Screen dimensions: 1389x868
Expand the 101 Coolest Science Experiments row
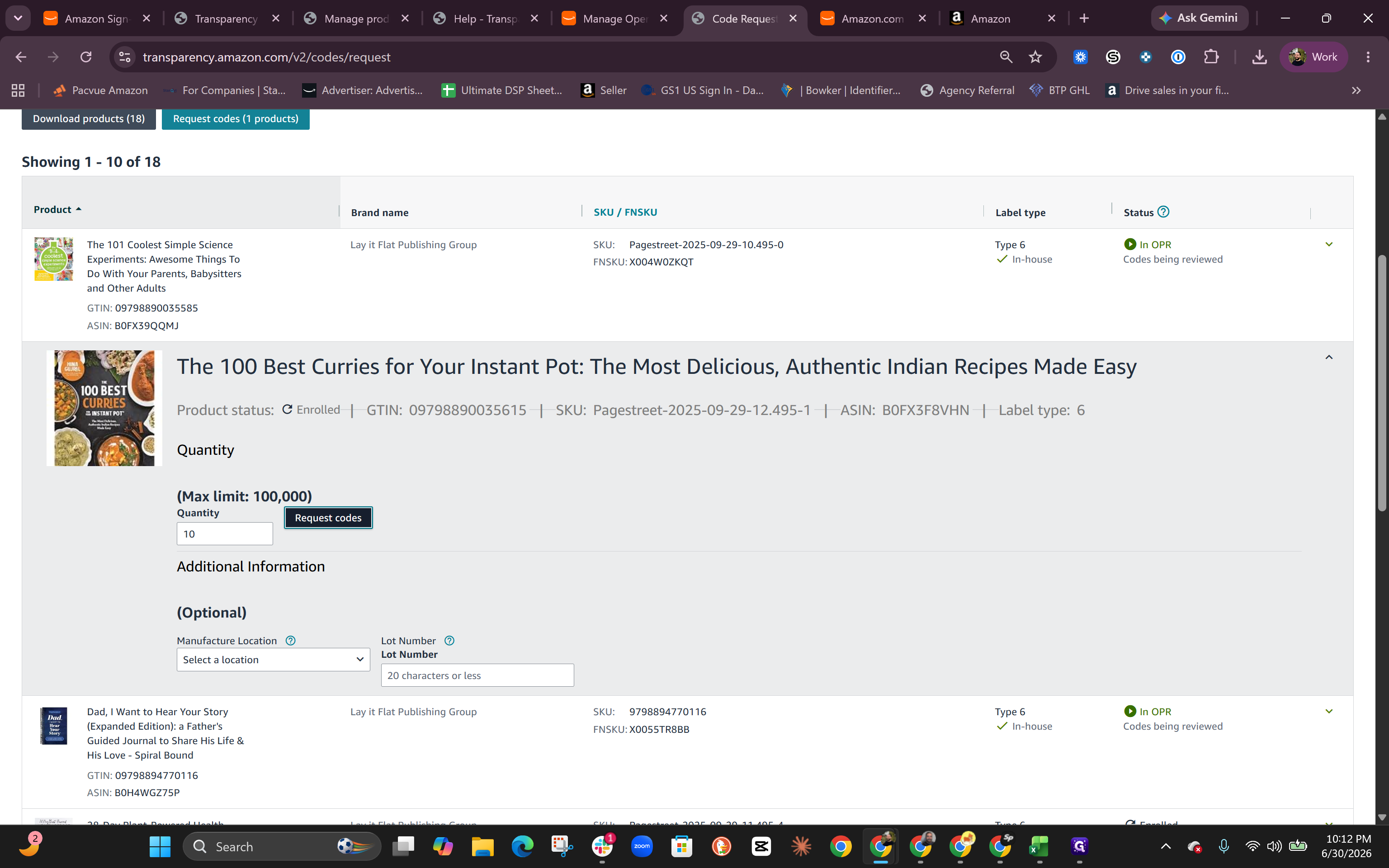(1329, 245)
